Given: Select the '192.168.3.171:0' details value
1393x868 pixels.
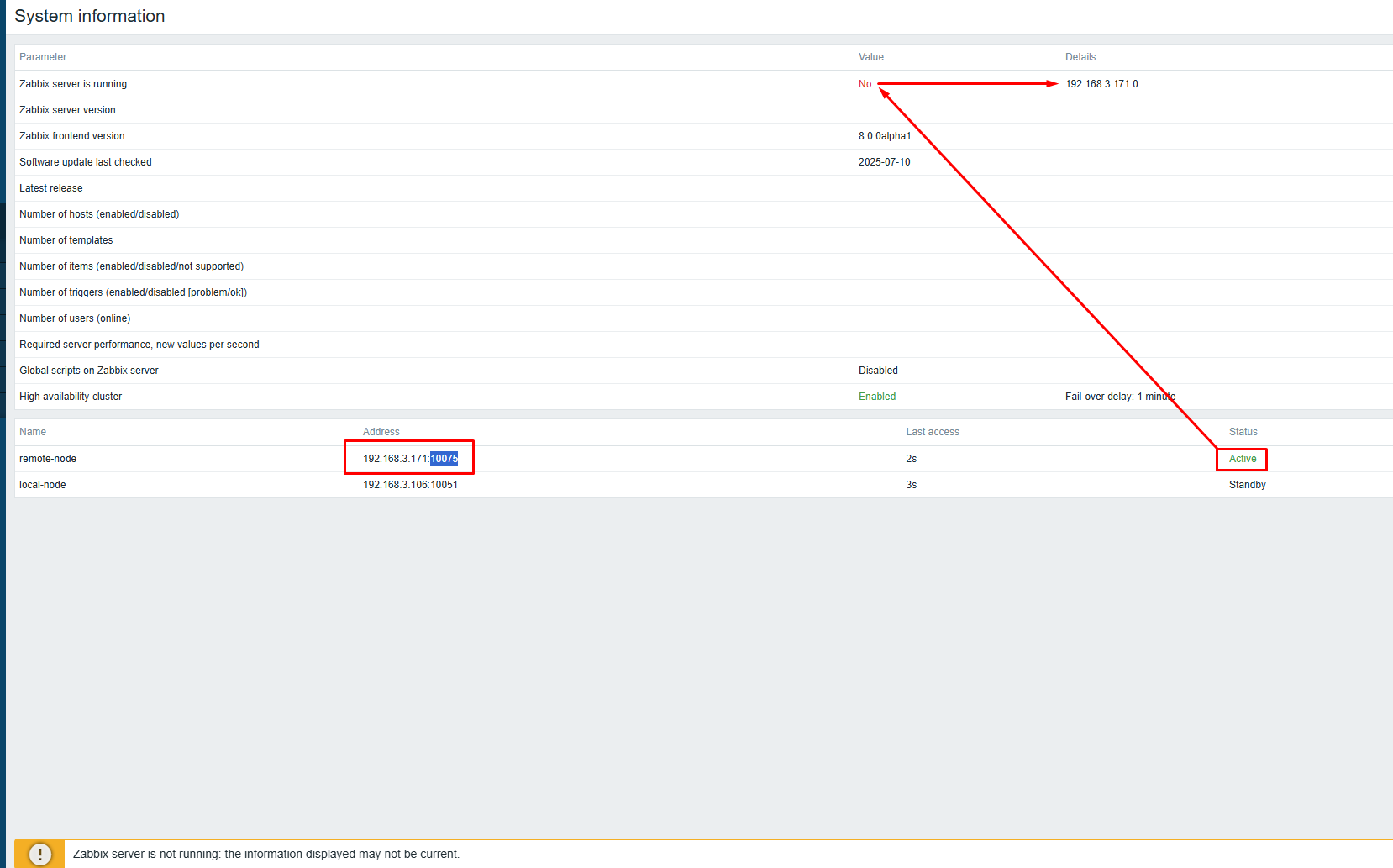Looking at the screenshot, I should pyautogui.click(x=1101, y=84).
